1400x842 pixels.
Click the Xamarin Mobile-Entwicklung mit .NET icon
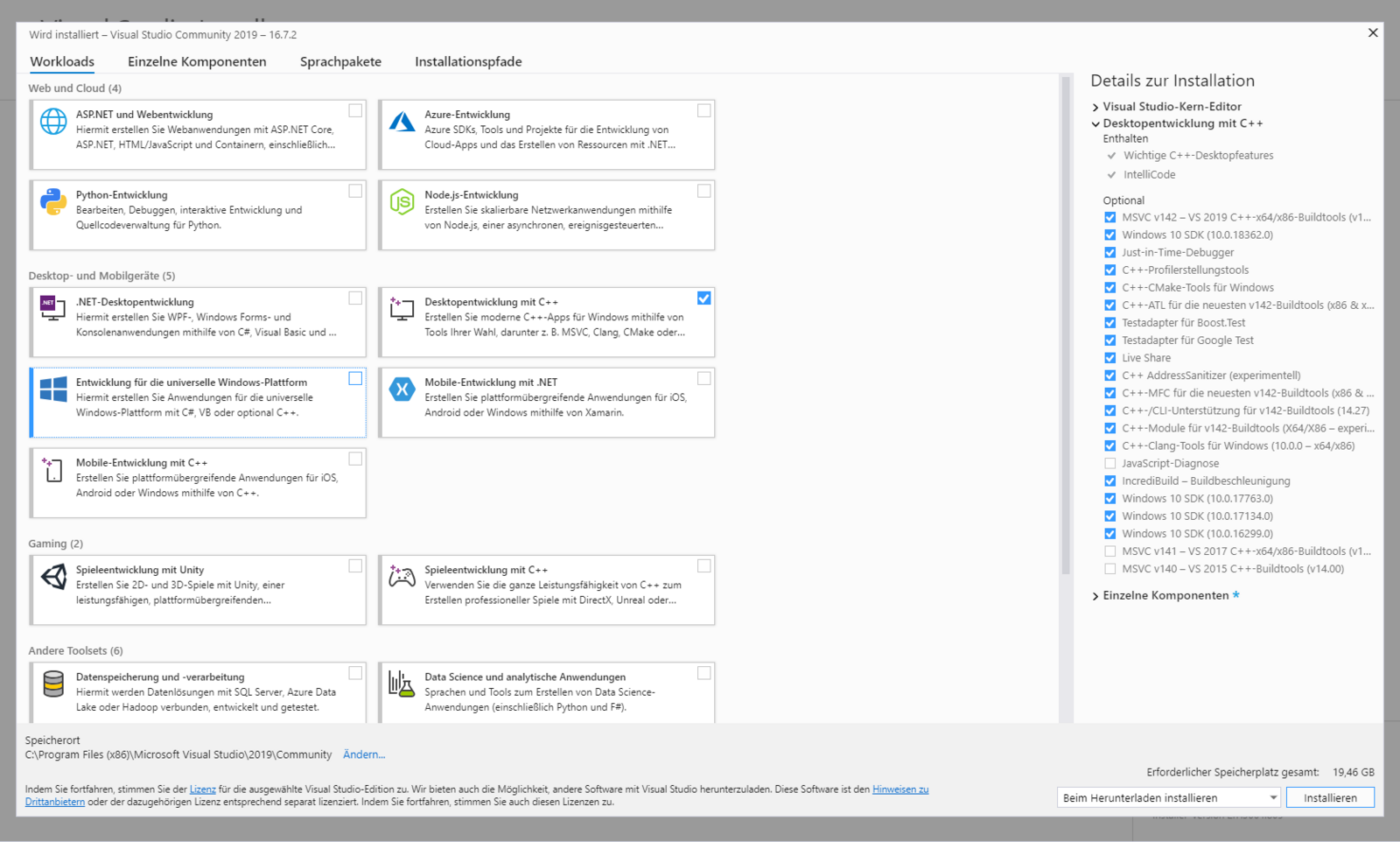402,389
